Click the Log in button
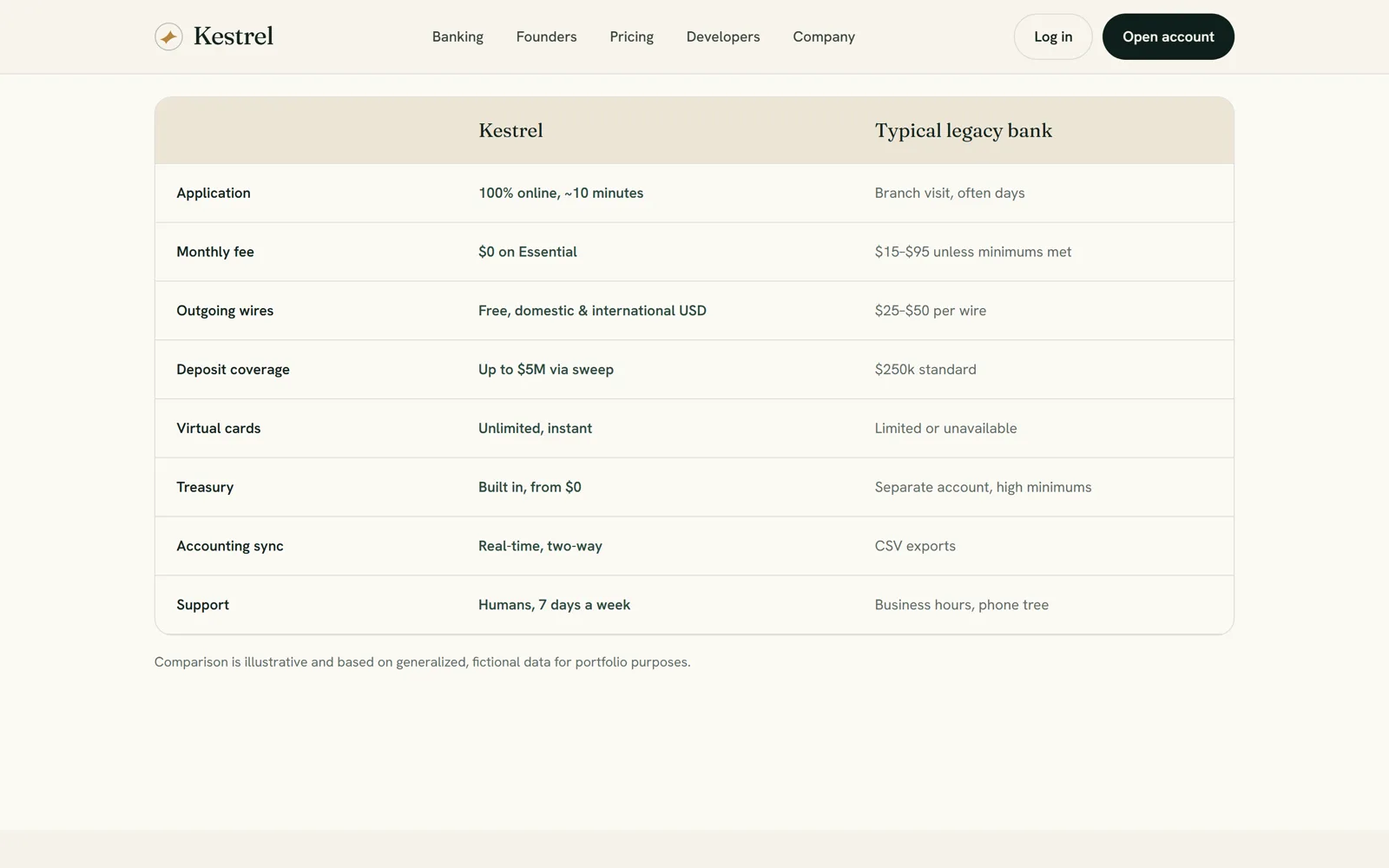 [x=1053, y=36]
